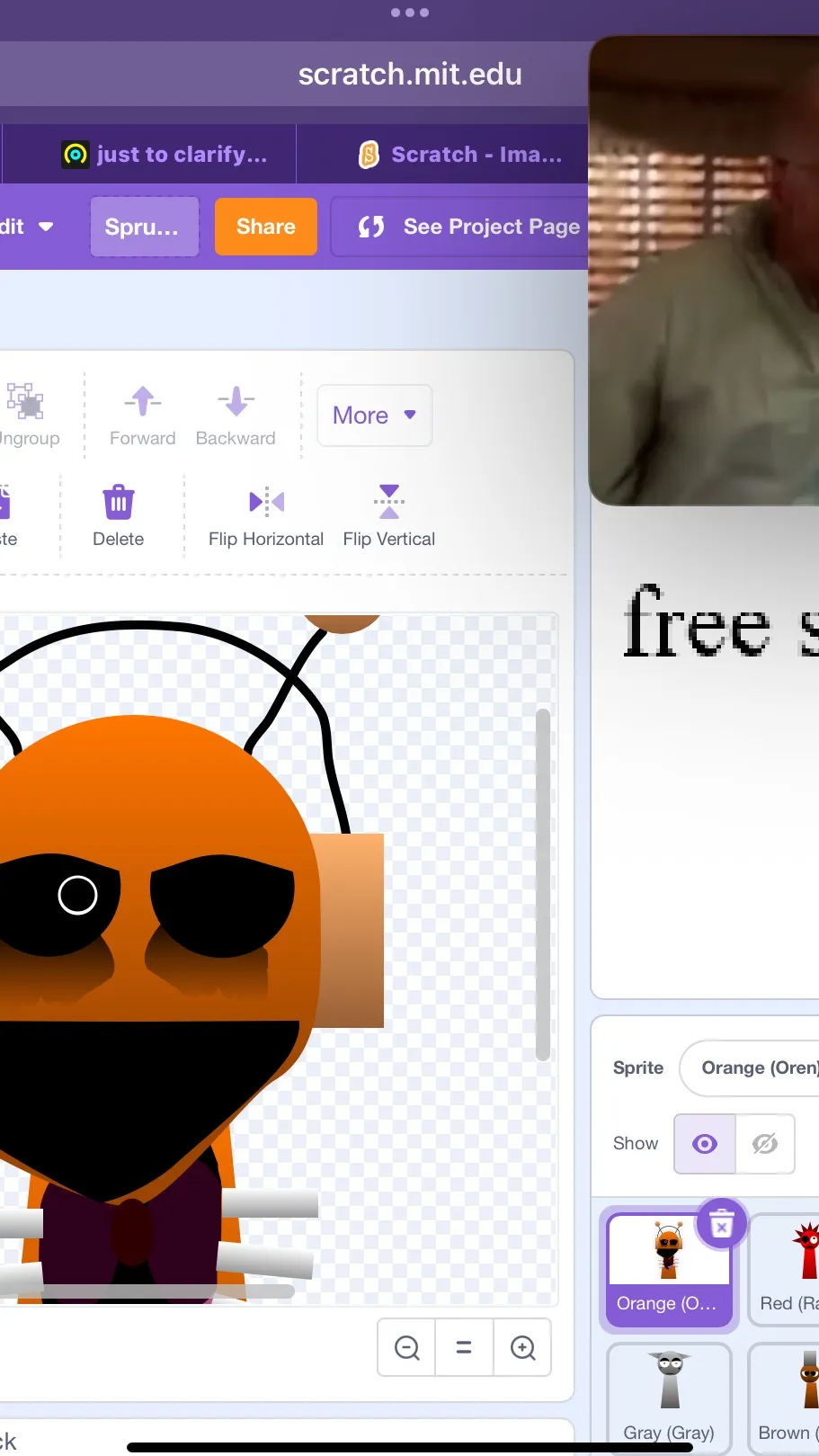Delete the Orange sprite with trash badge
Image resolution: width=819 pixels, height=1456 pixels.
click(x=722, y=1224)
